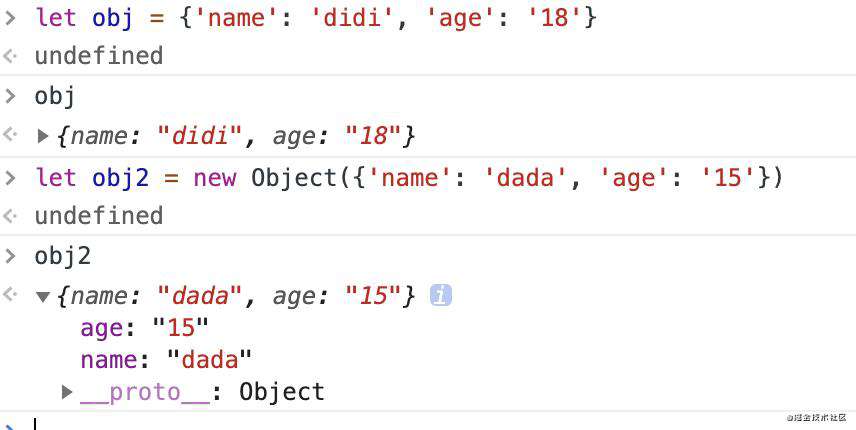
Task: Click the input prompt chevron before 'let obj ='
Action: (10, 18)
